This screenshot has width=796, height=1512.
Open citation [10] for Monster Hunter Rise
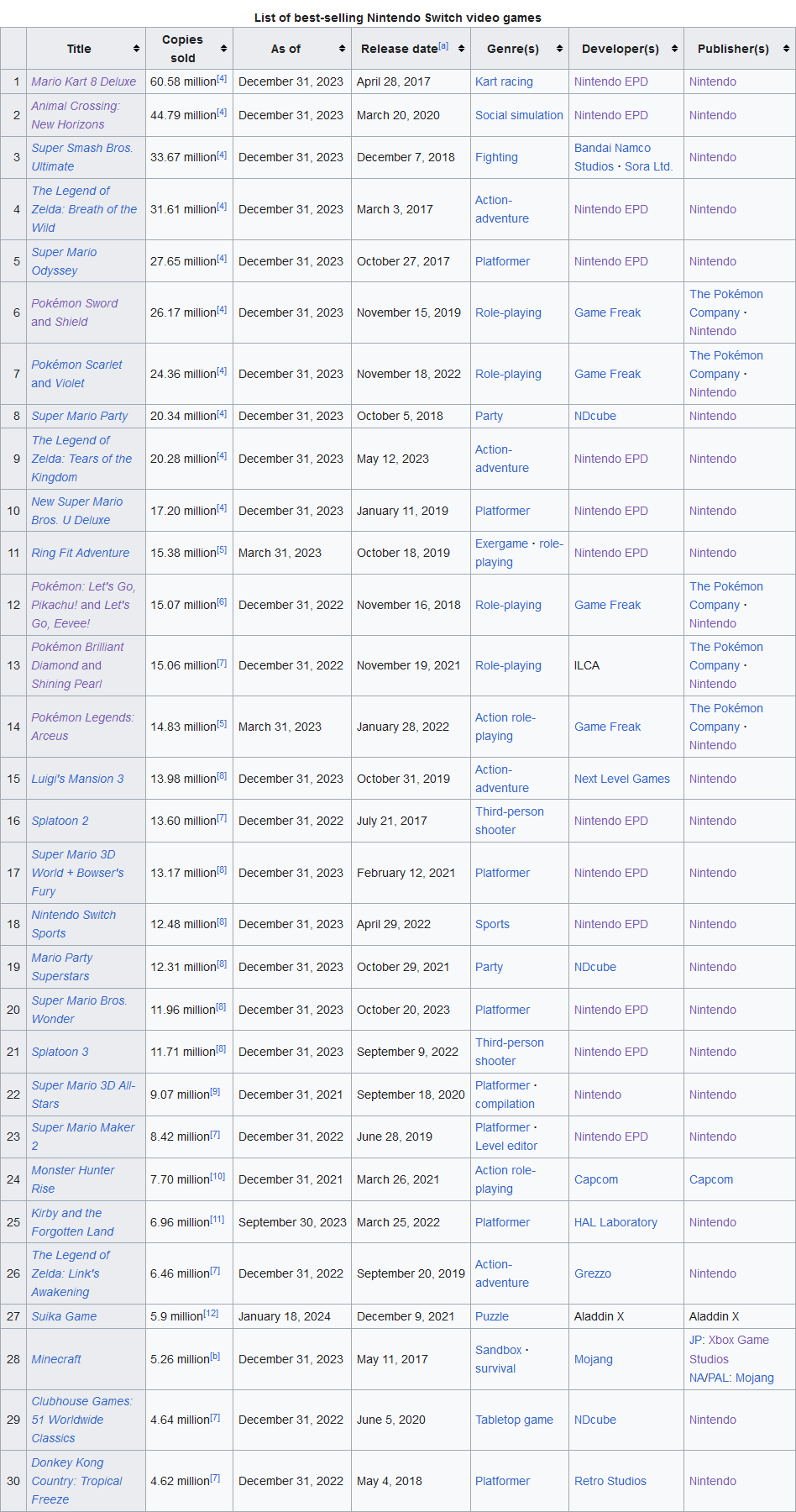(x=217, y=1176)
